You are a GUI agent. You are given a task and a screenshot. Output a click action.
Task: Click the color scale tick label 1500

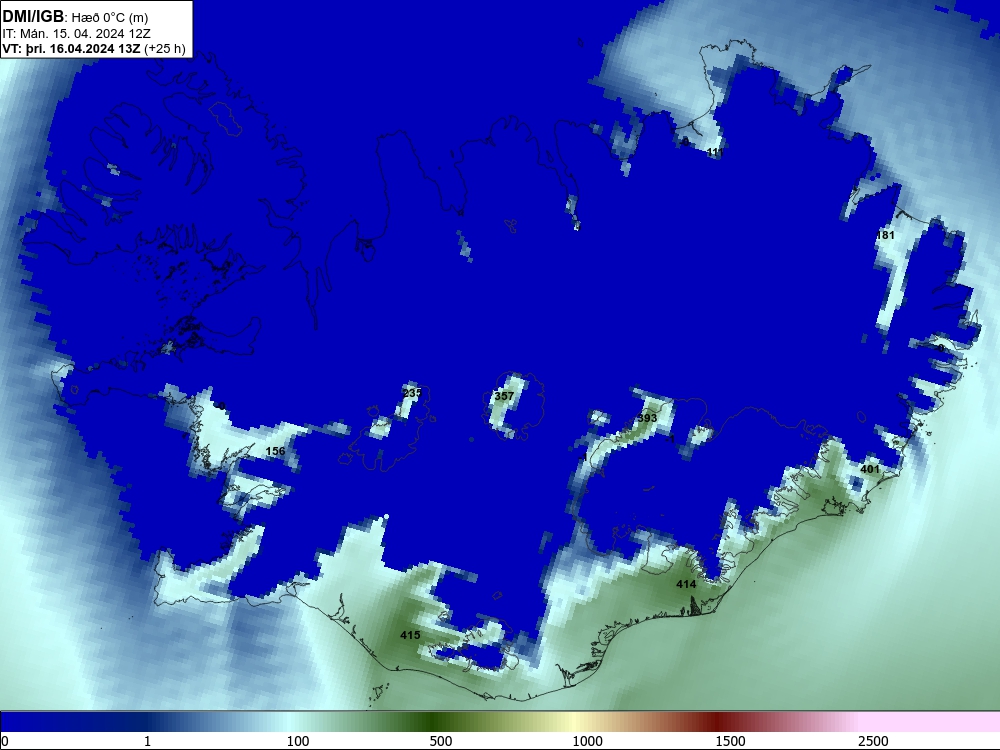[x=730, y=741]
